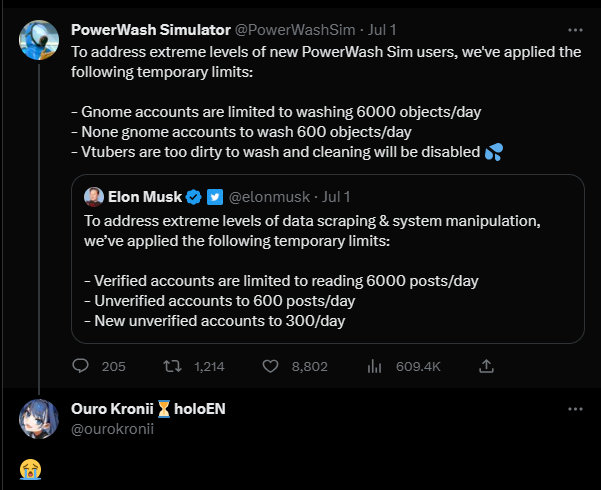Open PowerWash Simulator tweet's more options
The width and height of the screenshot is (601, 490).
[x=575, y=30]
